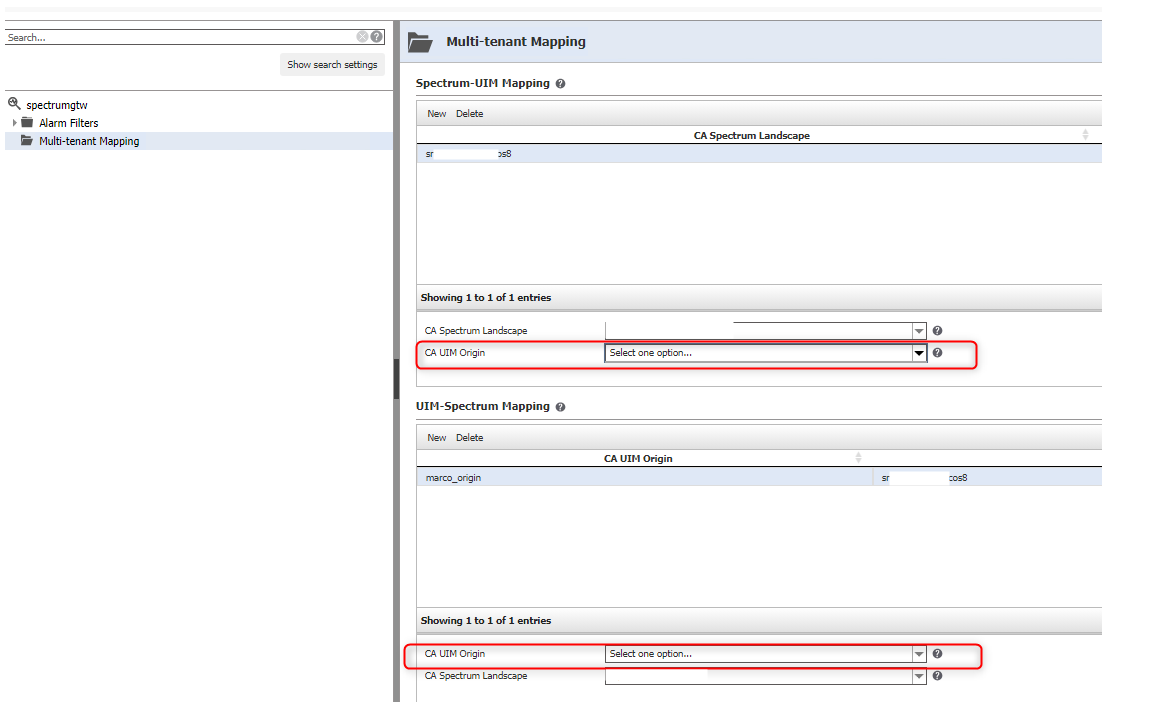Click help icon next to upper CA UIM Origin dropdown
1154x724 pixels.
(x=937, y=353)
